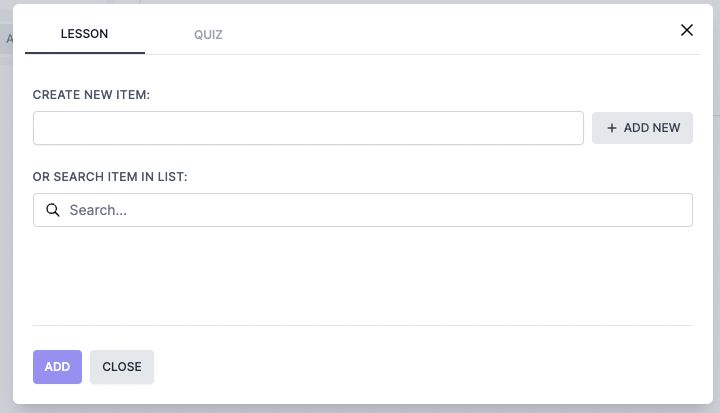
Task: Click the plus icon on Add New
Action: pos(612,128)
